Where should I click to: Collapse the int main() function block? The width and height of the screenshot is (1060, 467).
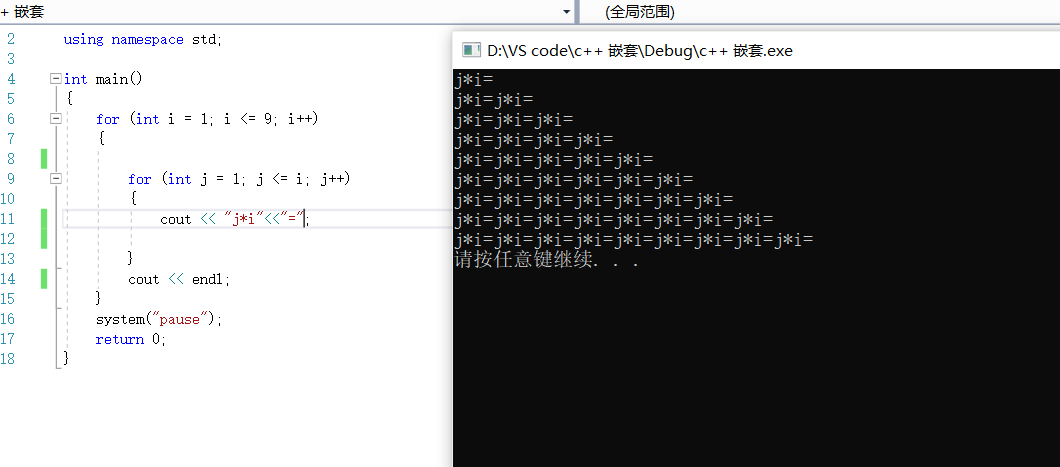54,79
